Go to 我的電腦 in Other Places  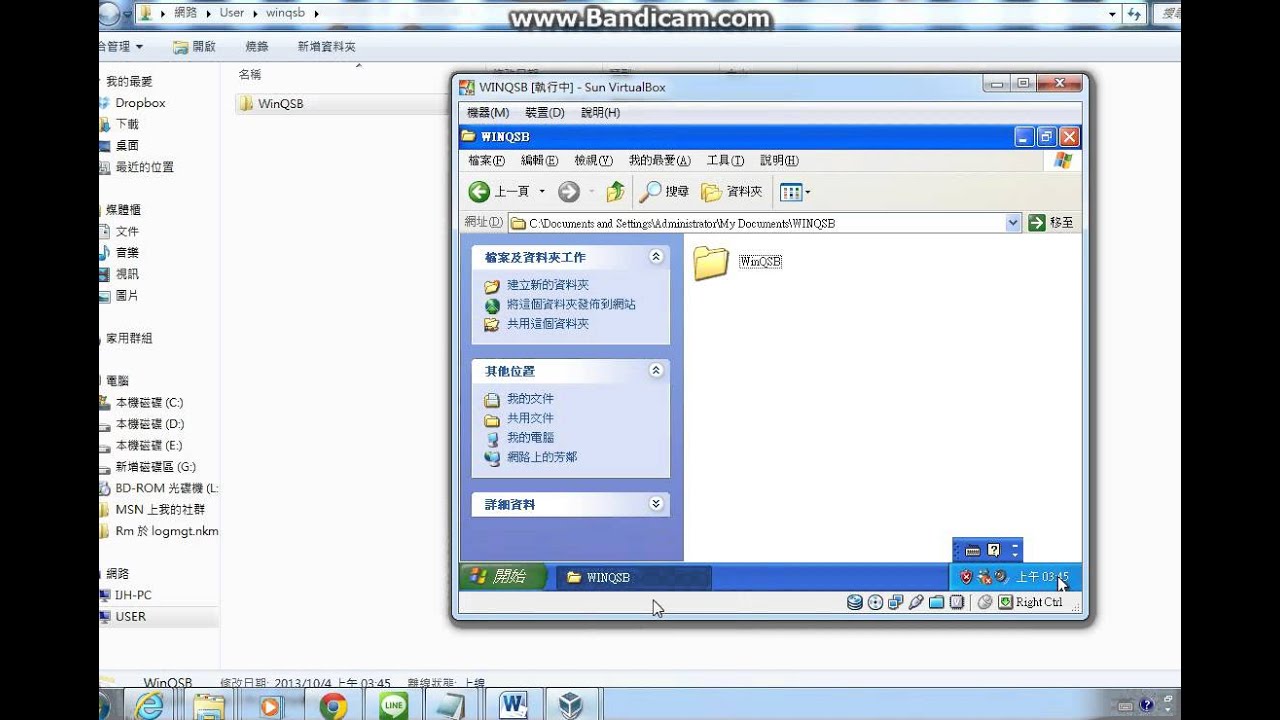tap(530, 437)
